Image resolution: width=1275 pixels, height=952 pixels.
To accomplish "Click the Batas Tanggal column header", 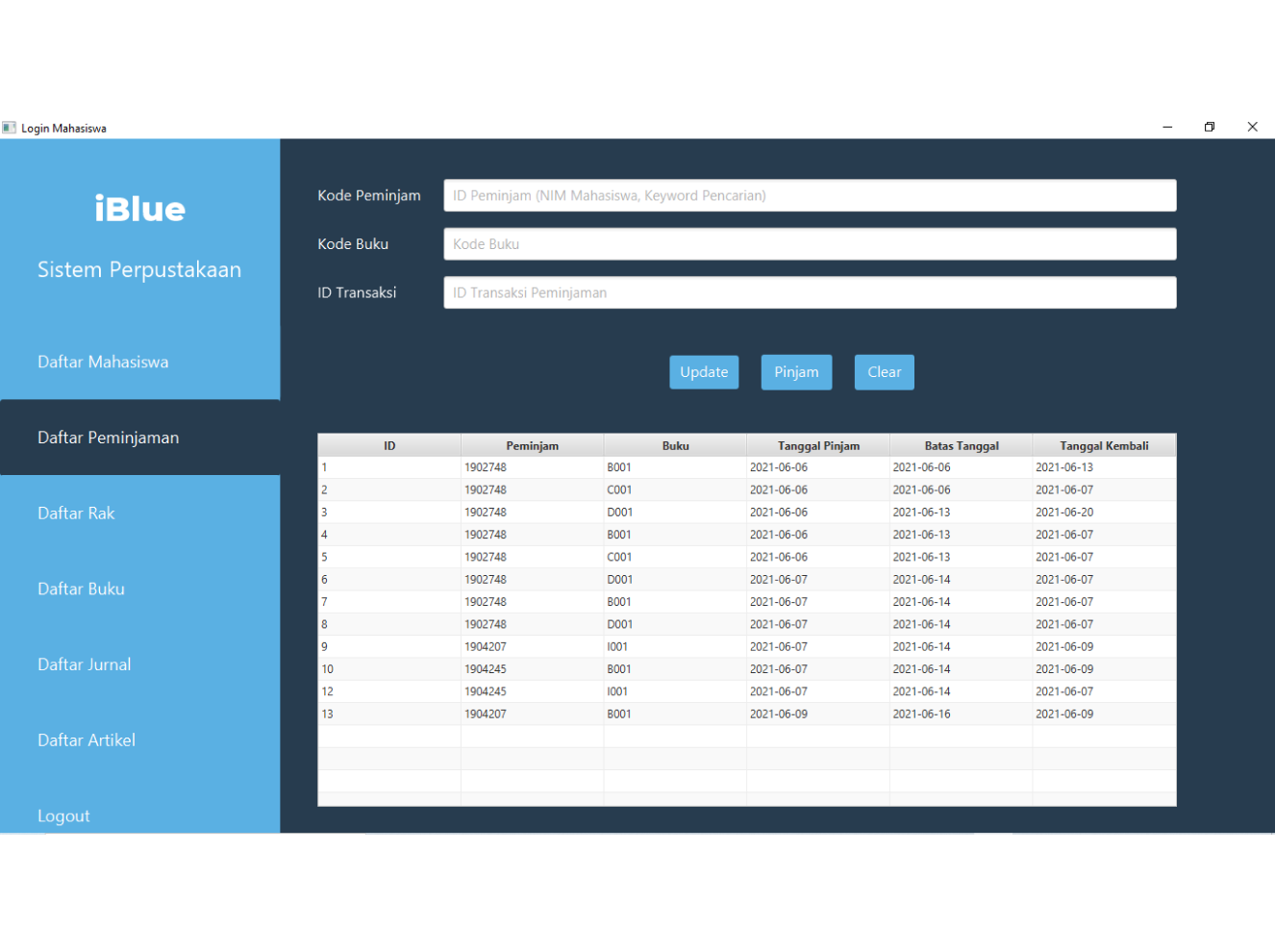I will pos(961,445).
